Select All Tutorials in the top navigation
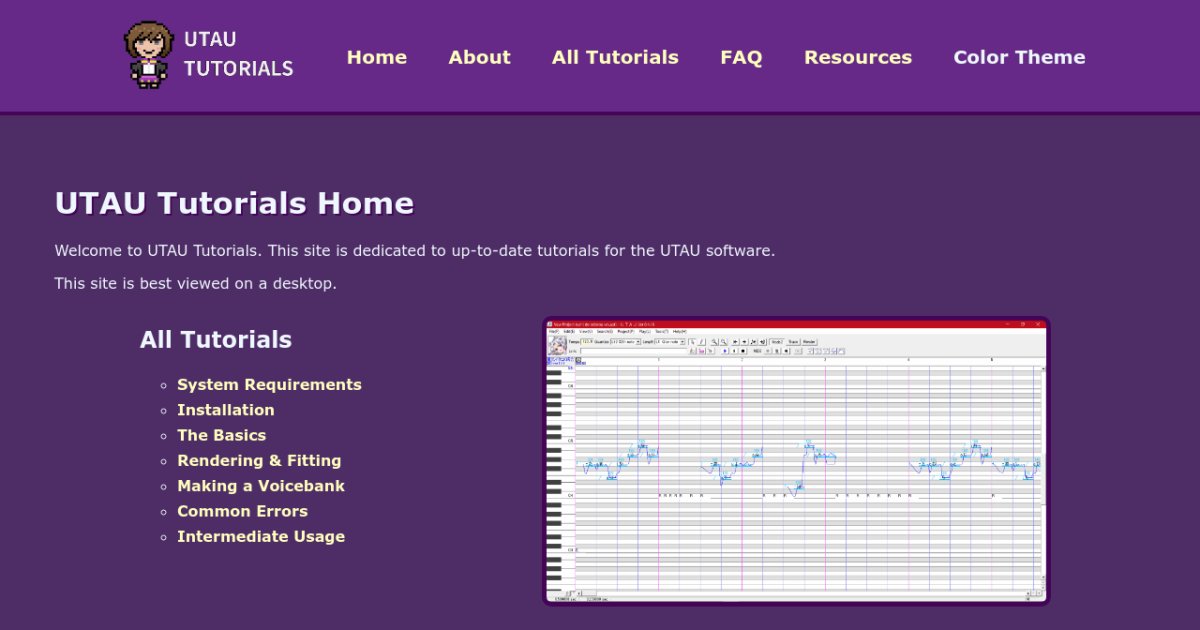Image resolution: width=1200 pixels, height=630 pixels. pos(615,57)
